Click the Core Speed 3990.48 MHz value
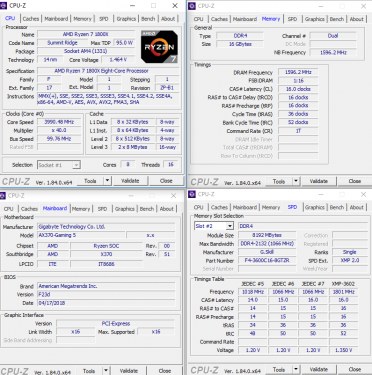The width and height of the screenshot is (372, 375). point(59,122)
